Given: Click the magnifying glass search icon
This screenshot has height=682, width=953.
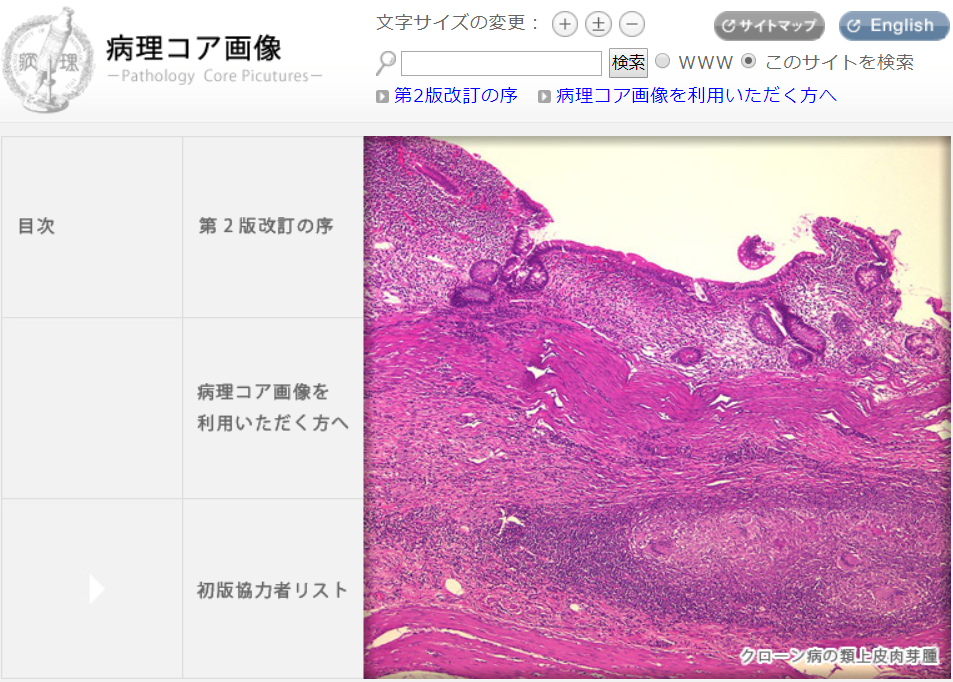Looking at the screenshot, I should (383, 61).
